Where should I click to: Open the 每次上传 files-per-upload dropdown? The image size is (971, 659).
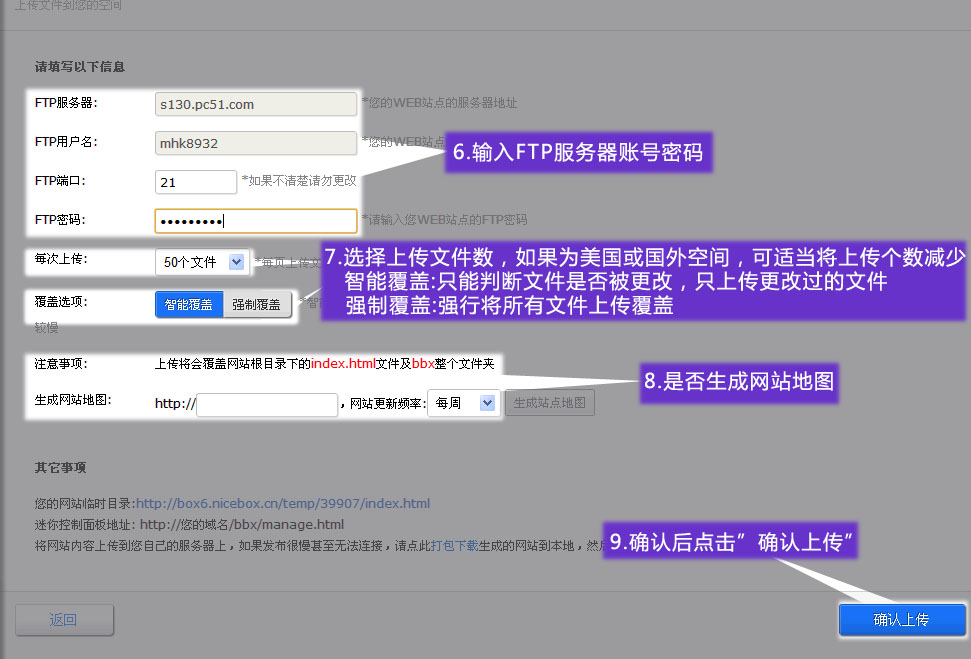tap(200, 261)
